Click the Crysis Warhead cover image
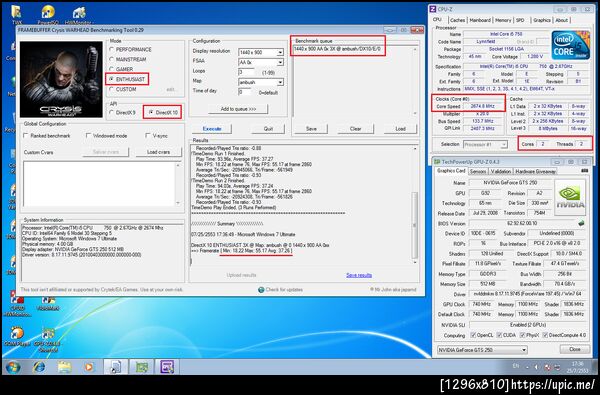This screenshot has width=600, height=395. click(x=61, y=79)
